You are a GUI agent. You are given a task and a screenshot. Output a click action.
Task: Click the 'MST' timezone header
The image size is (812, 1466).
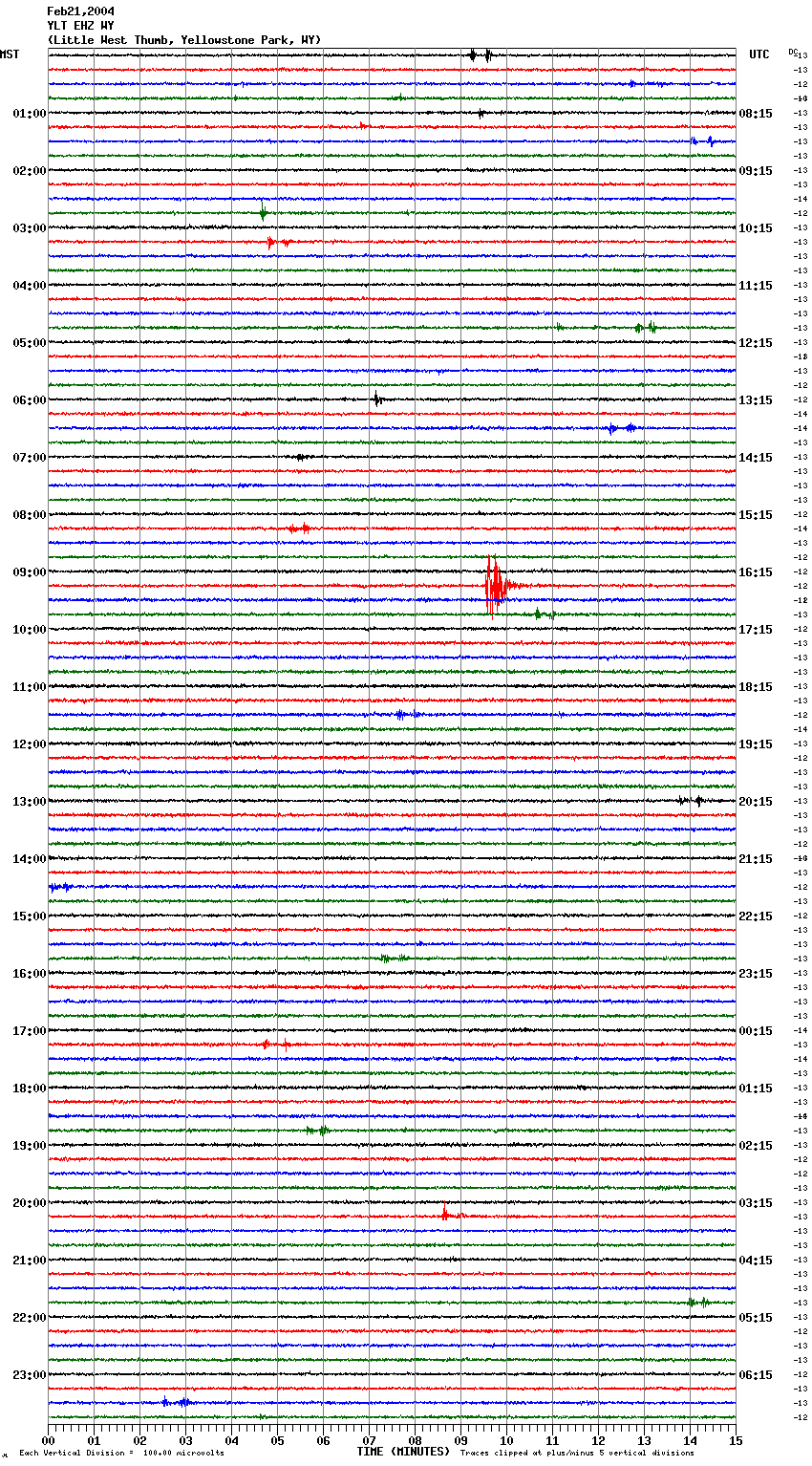[x=10, y=54]
